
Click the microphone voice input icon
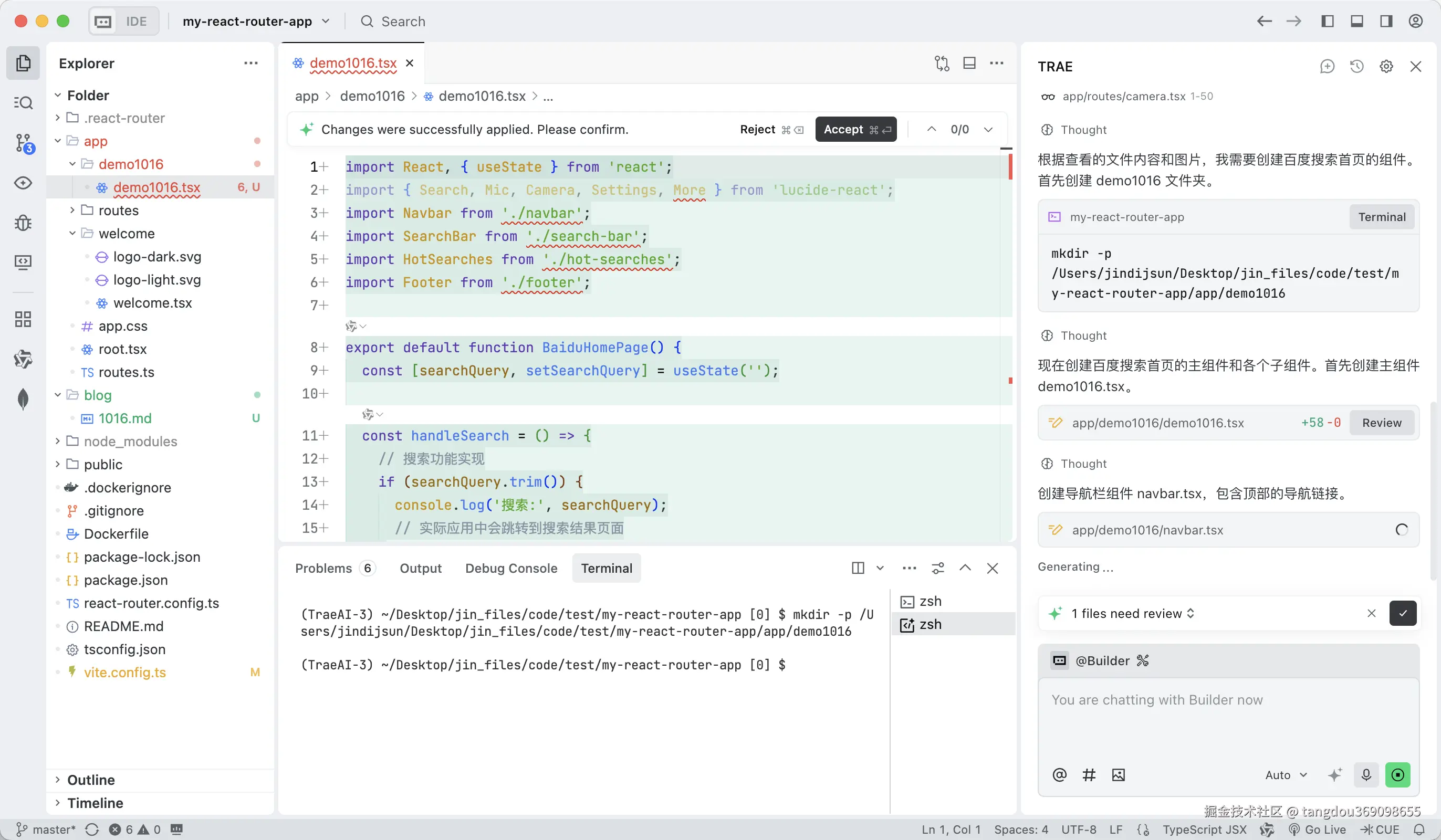1366,775
